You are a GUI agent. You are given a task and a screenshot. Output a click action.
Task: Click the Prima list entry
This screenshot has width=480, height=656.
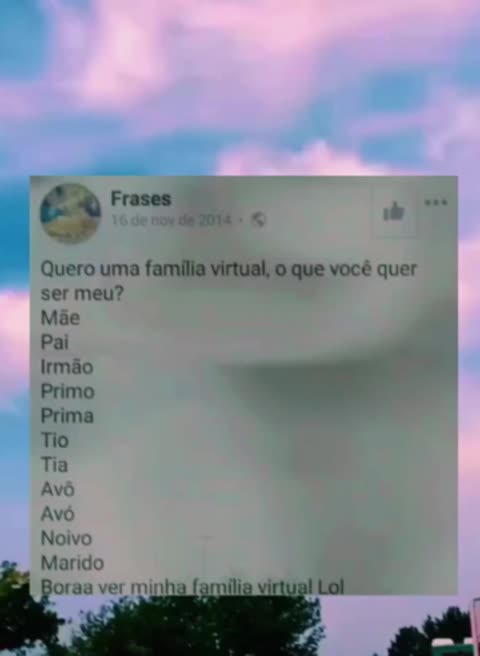(x=67, y=416)
